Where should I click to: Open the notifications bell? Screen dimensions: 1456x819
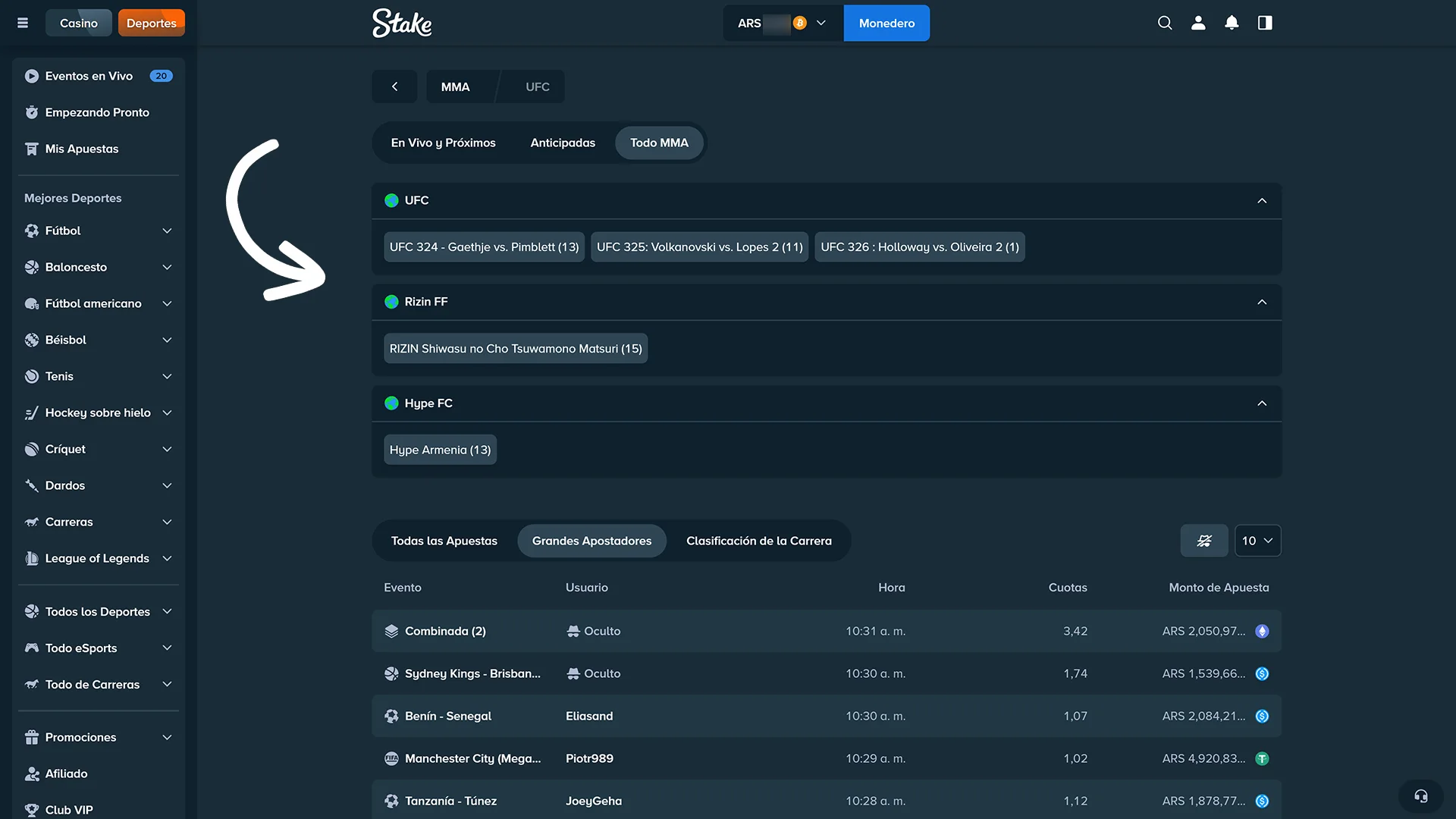[x=1232, y=23]
